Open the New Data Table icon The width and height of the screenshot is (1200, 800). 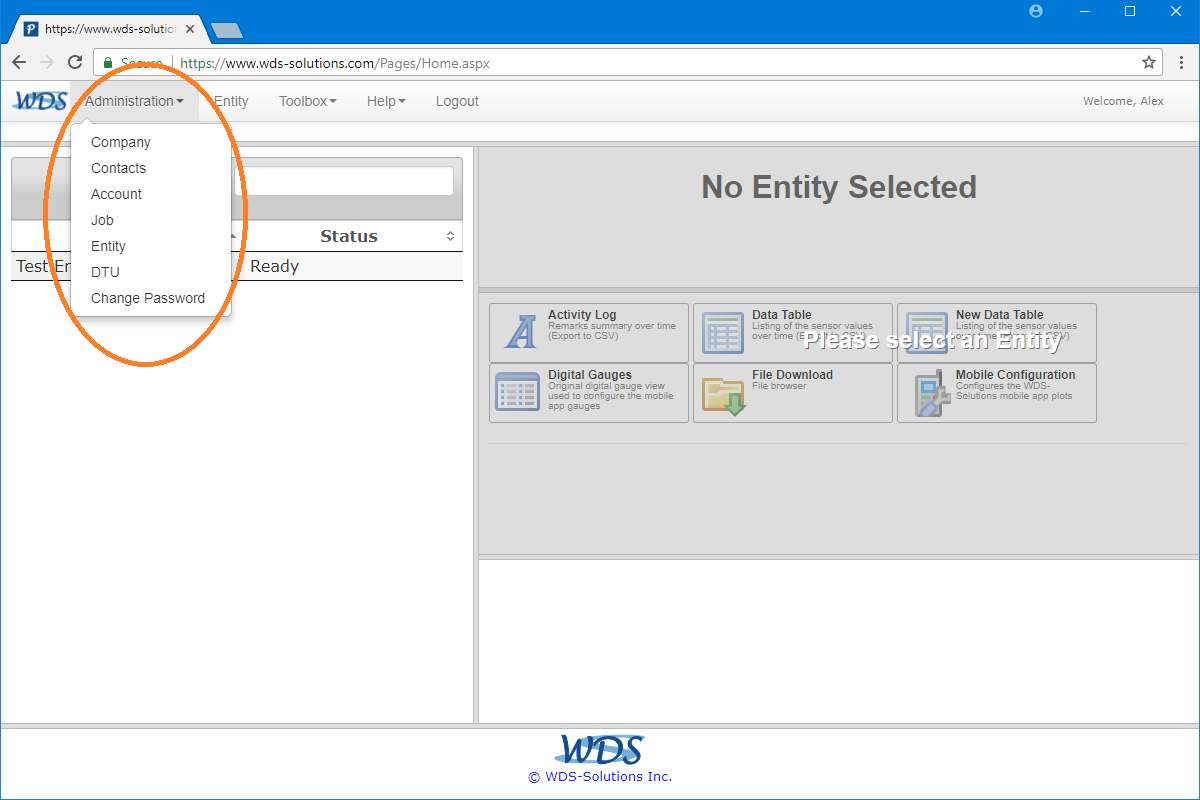click(926, 332)
